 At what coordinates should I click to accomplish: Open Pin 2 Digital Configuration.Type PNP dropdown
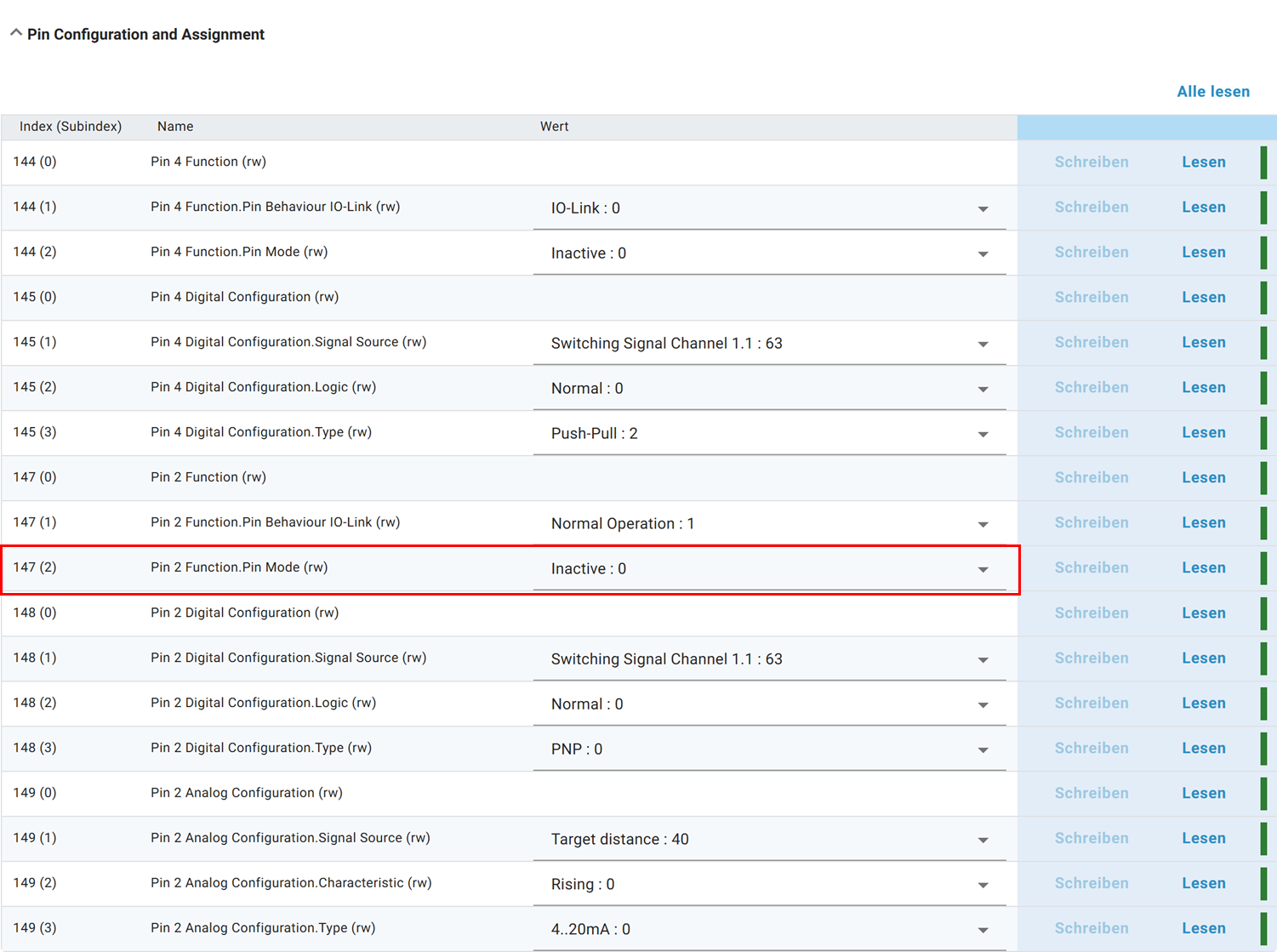[x=768, y=750]
